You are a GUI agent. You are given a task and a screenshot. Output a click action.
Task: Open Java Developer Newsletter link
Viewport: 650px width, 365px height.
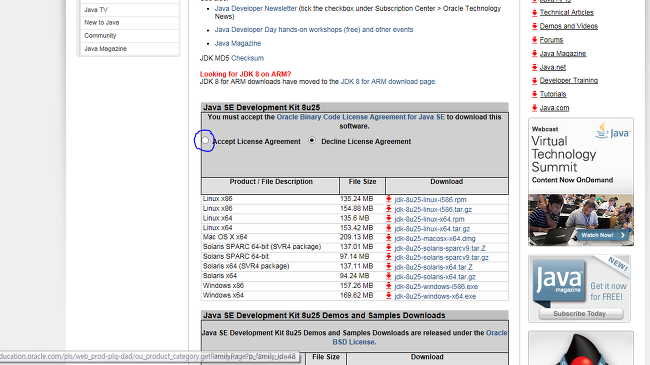(x=256, y=8)
